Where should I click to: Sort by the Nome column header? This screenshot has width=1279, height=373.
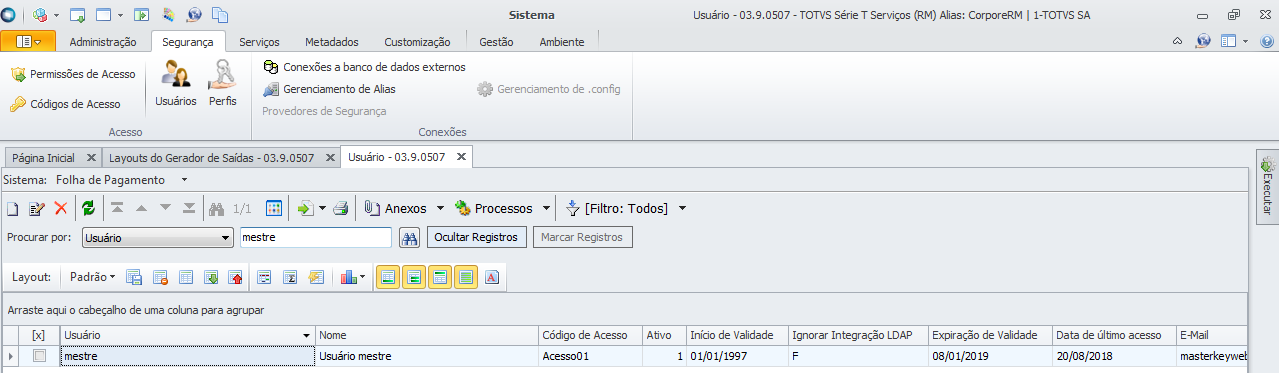tap(427, 335)
